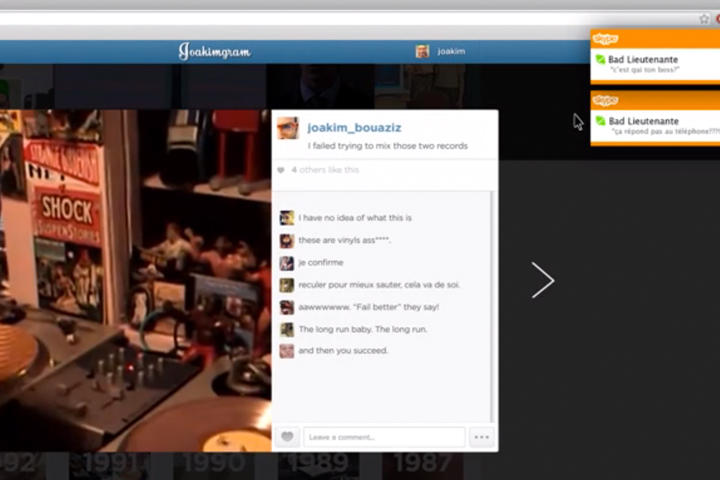
Task: Open Skype notification 'c'est qui ton boss?'
Action: pyautogui.click(x=655, y=65)
